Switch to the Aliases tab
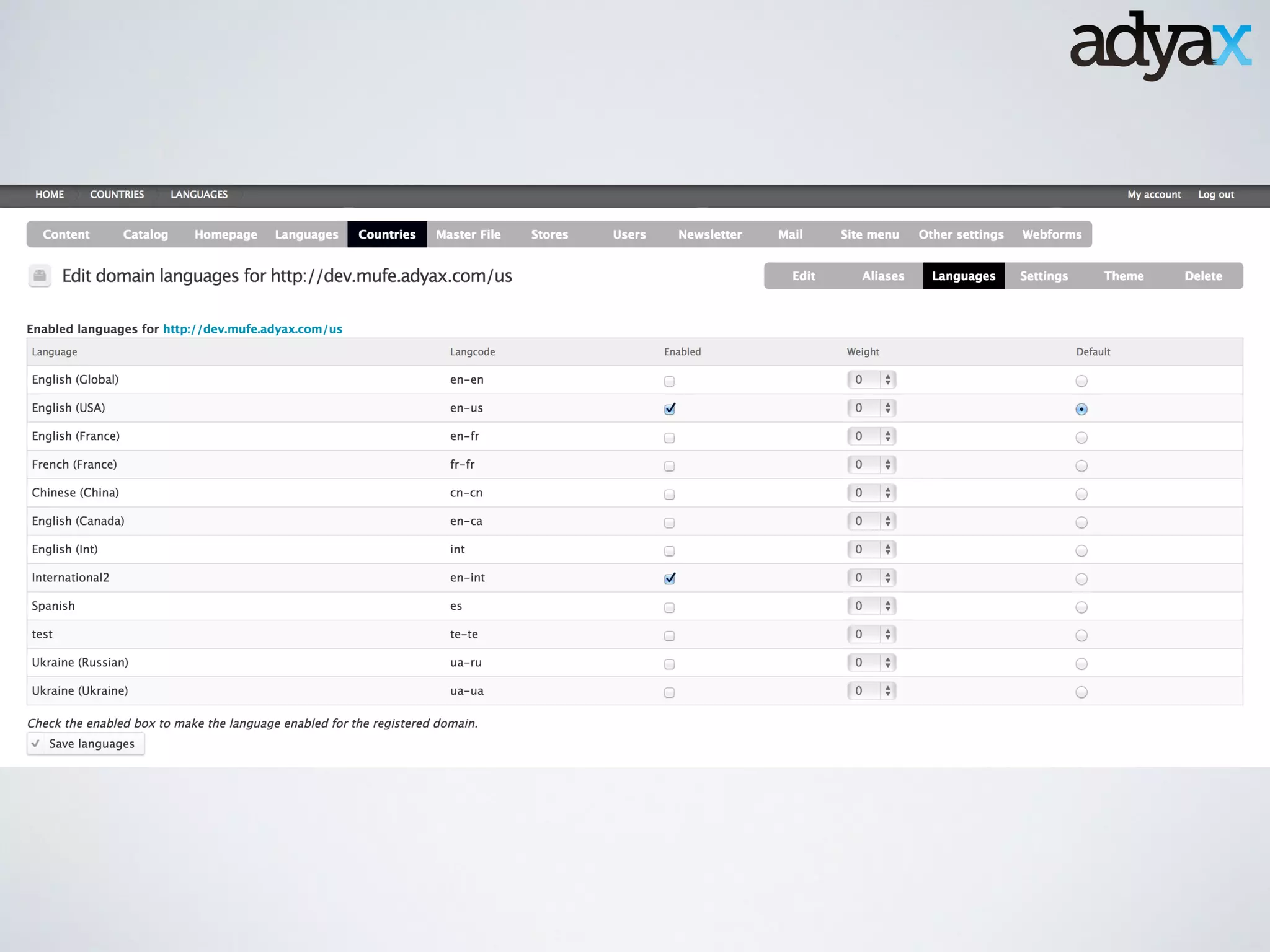This screenshot has width=1270, height=952. (882, 276)
